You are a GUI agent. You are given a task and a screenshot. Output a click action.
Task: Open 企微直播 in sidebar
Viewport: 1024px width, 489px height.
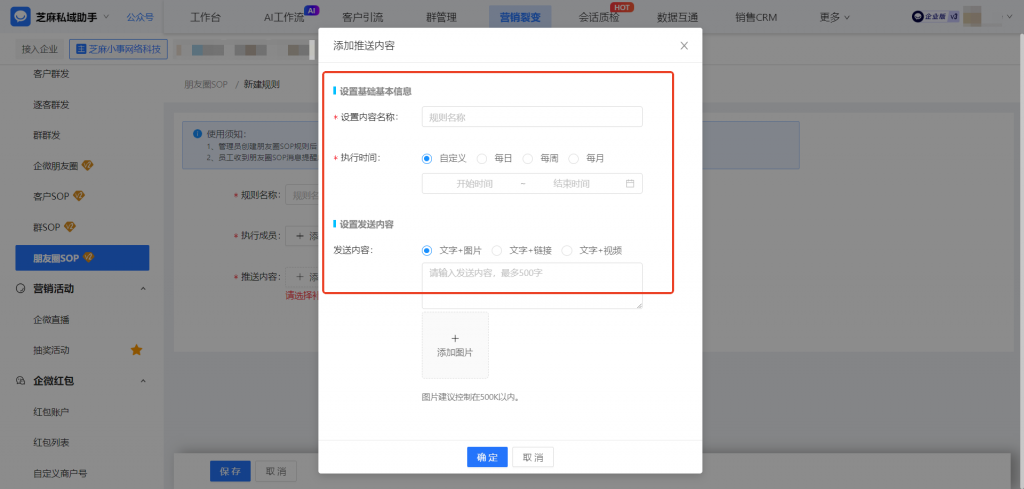[x=51, y=320]
